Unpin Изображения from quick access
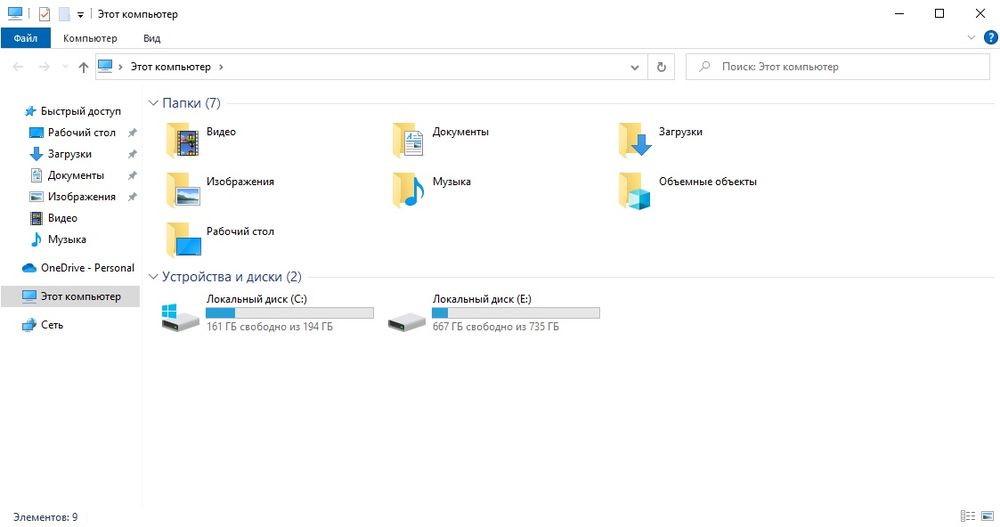 click(132, 197)
